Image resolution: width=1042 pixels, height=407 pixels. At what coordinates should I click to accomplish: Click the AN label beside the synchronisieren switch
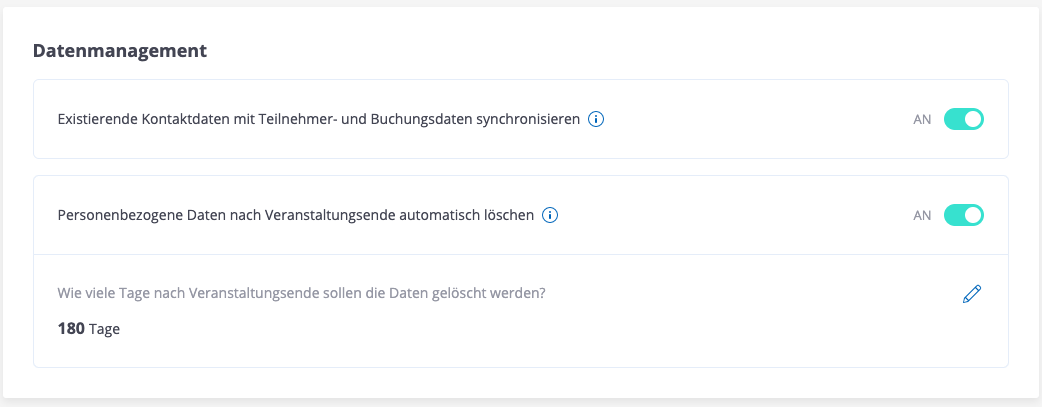[922, 119]
